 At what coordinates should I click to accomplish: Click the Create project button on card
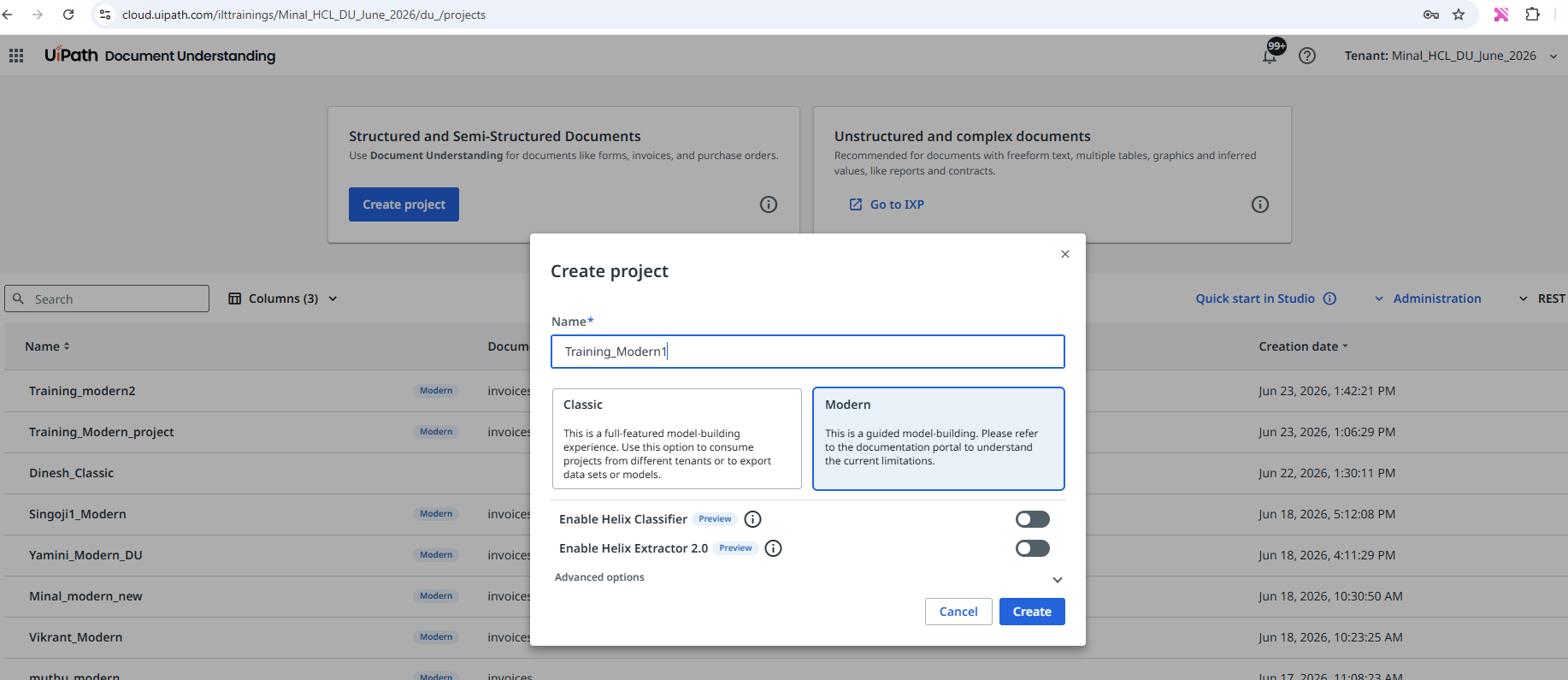tap(404, 204)
